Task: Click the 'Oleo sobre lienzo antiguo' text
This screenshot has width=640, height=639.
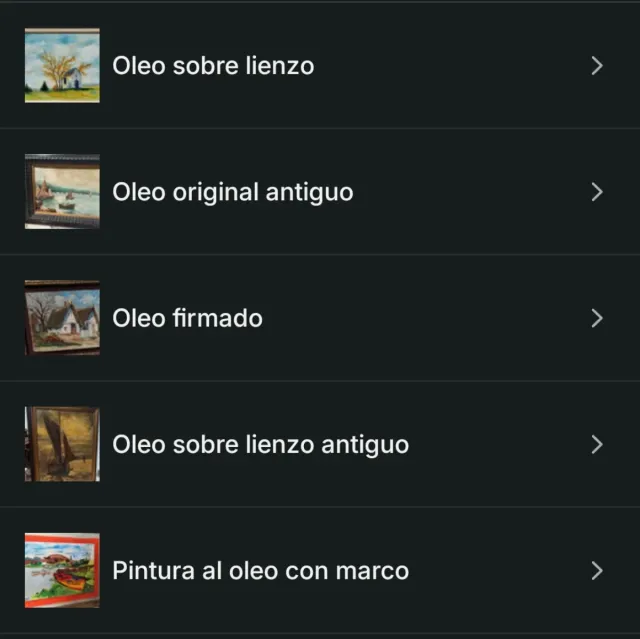Action: click(x=260, y=444)
